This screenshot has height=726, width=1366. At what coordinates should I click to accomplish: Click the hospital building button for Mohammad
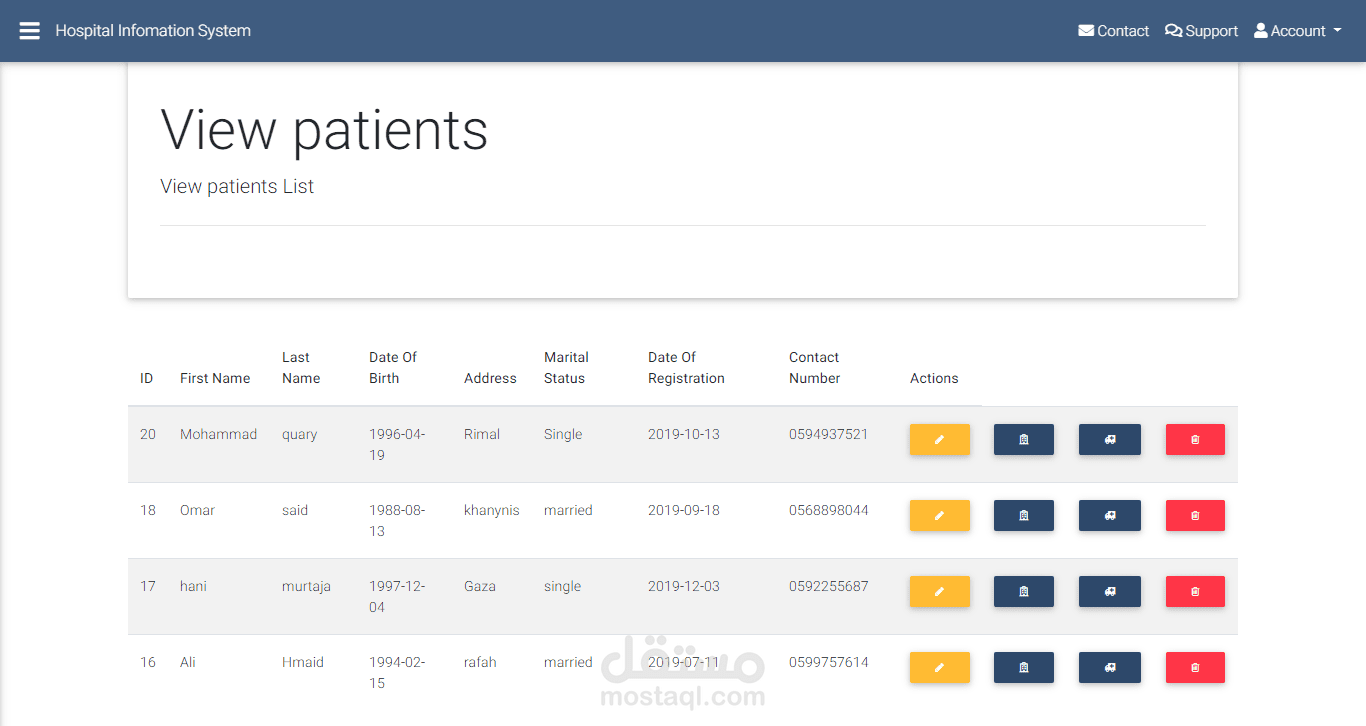point(1023,440)
